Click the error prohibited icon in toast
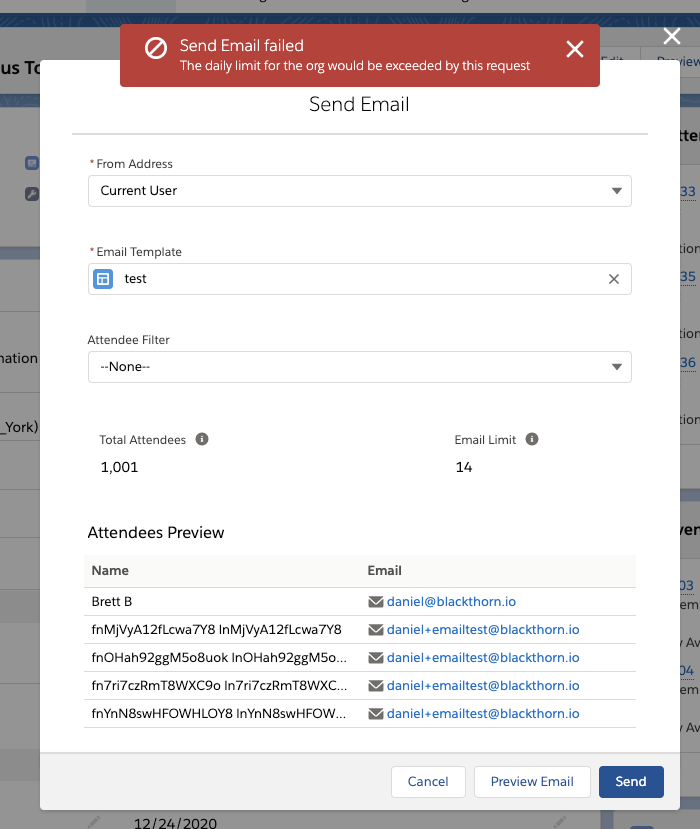The height and width of the screenshot is (829, 700). pyautogui.click(x=156, y=48)
